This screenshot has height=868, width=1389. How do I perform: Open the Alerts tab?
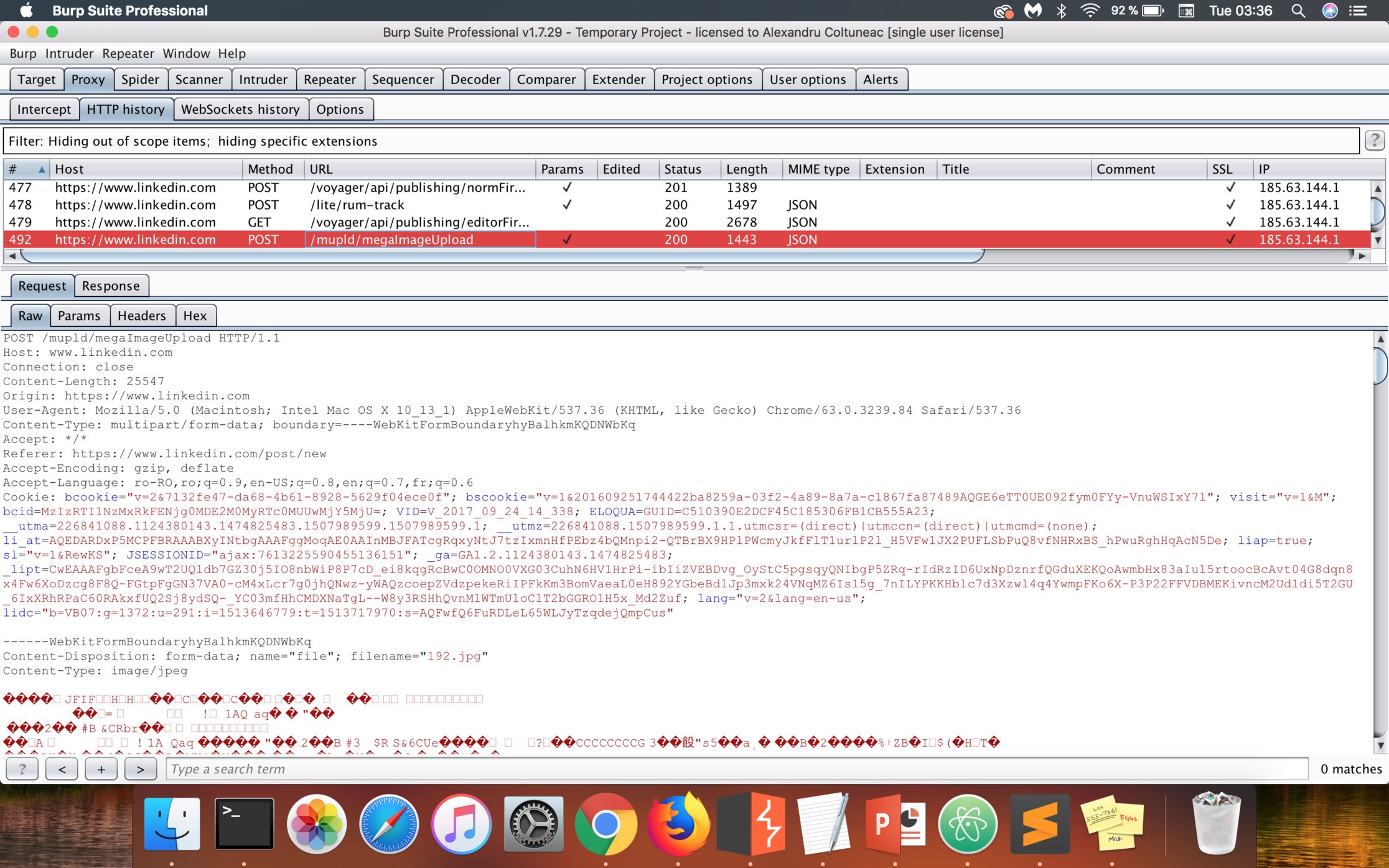881,80
